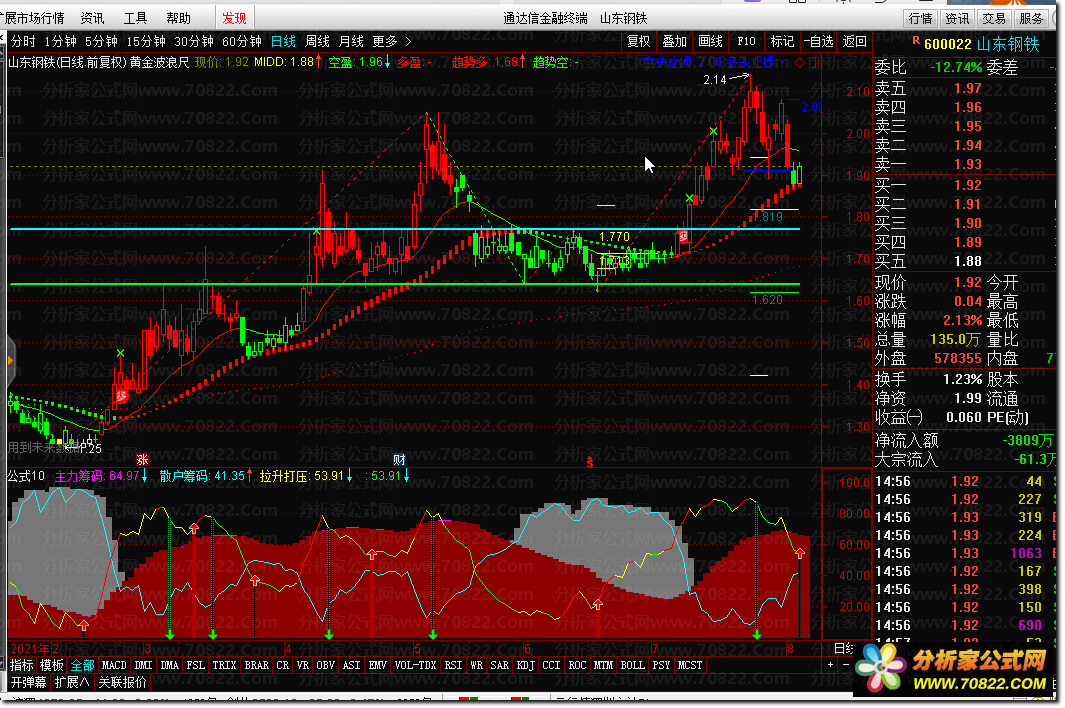
Task: Toggle the -自选 watchlist button
Action: coord(818,41)
